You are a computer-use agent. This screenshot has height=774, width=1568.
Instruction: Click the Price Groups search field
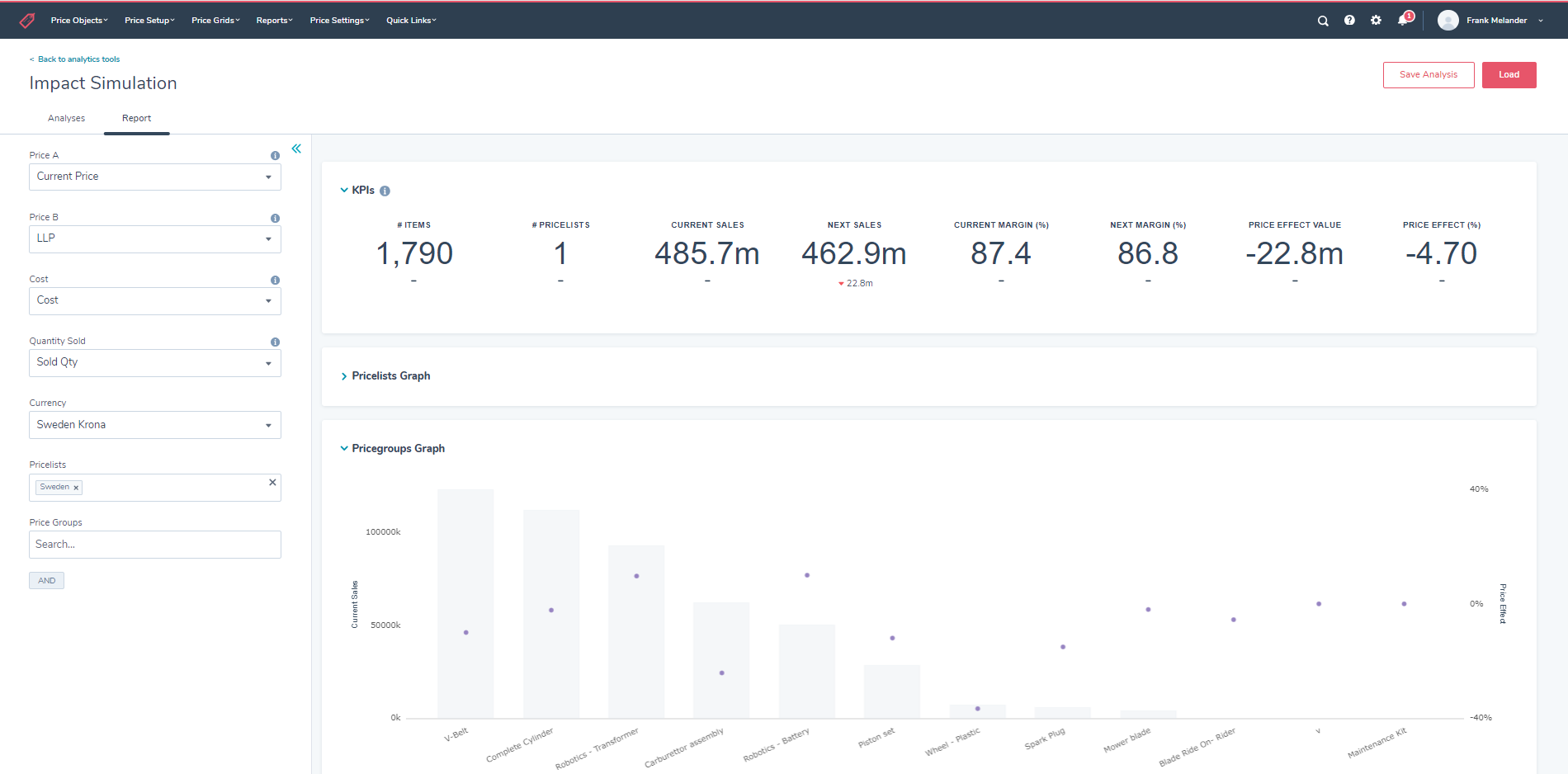(x=155, y=545)
